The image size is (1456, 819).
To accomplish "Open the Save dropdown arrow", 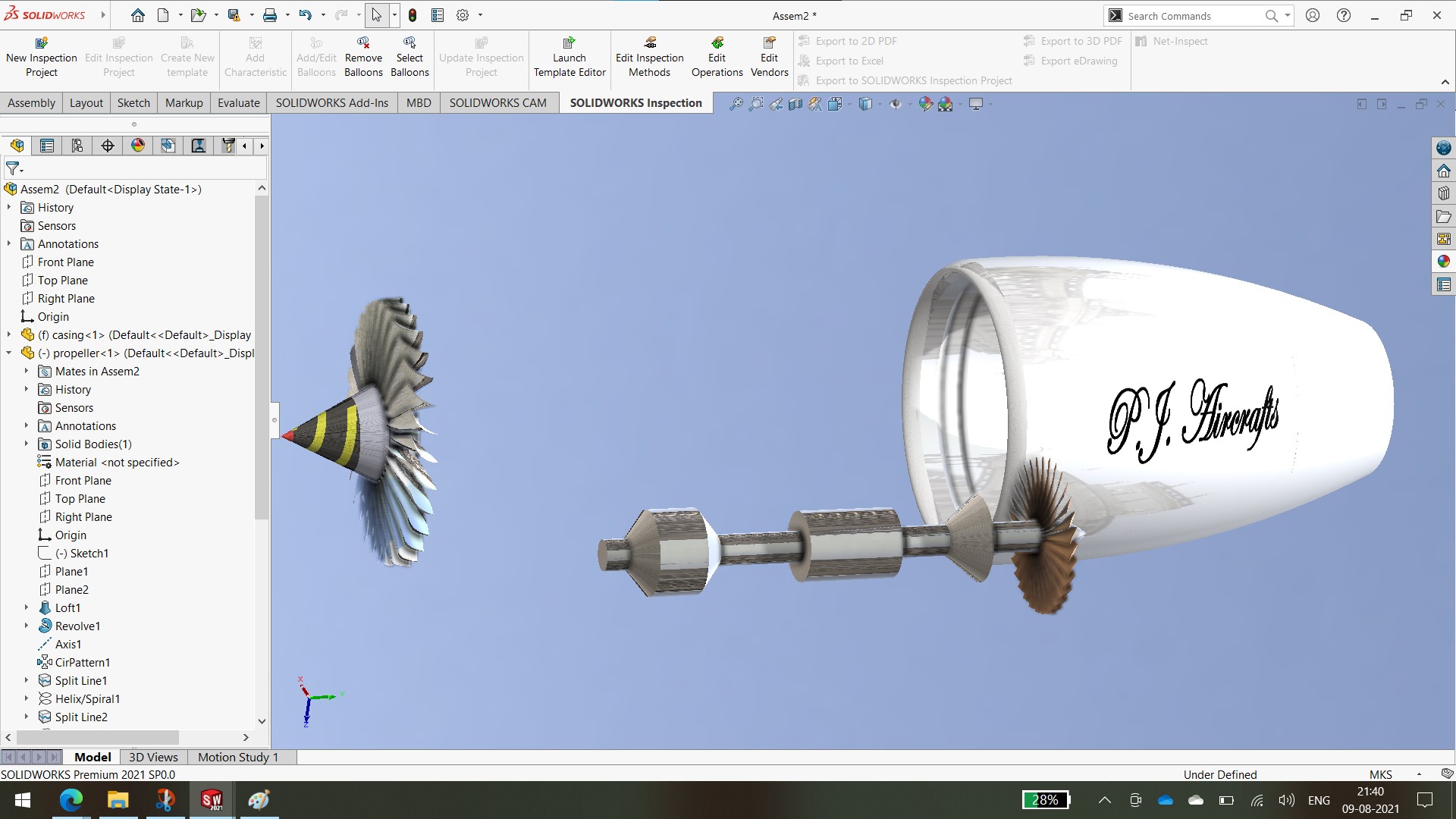I will (252, 15).
